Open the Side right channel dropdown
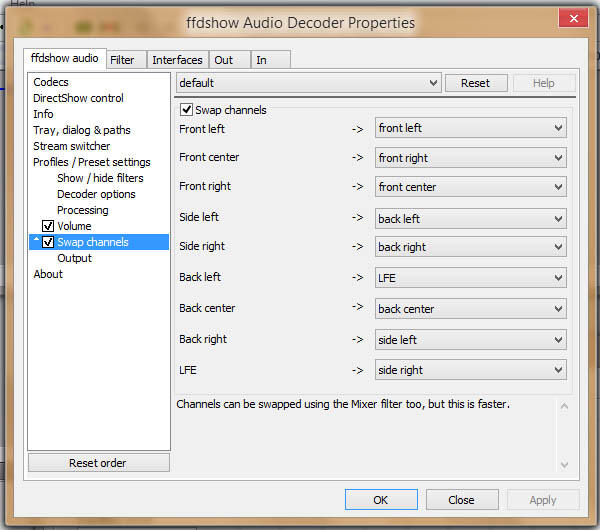Image resolution: width=600 pixels, height=530 pixels. 470,247
